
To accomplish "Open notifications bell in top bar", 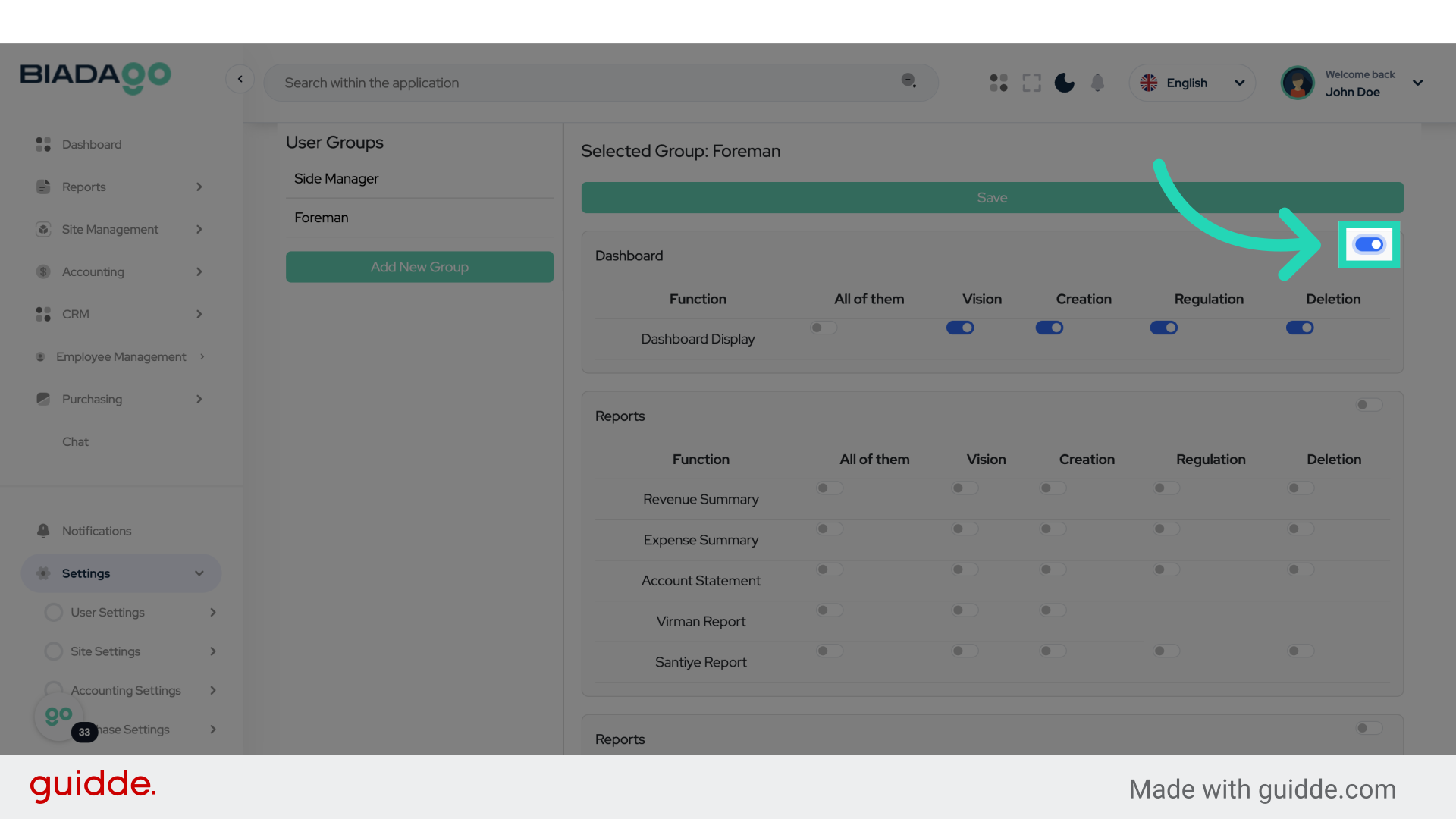I will [x=1097, y=83].
